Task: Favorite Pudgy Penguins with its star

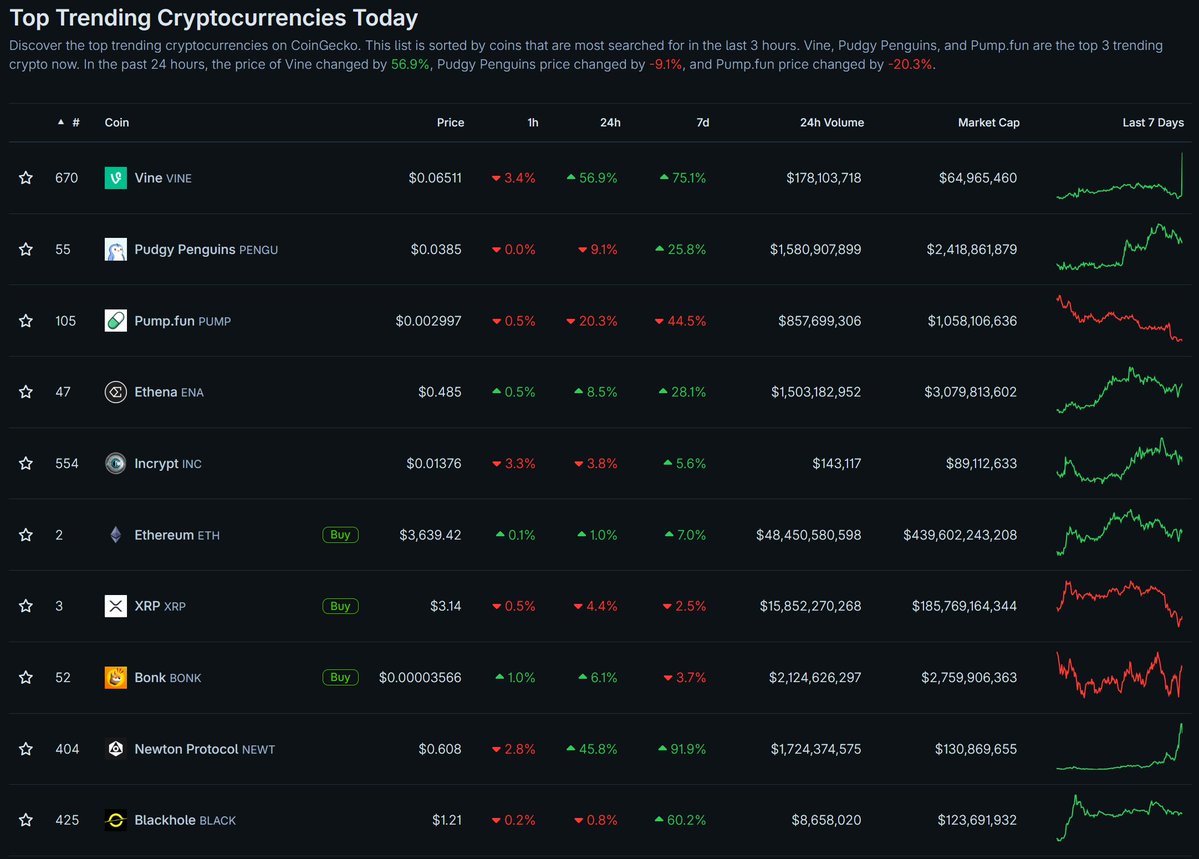Action: tap(26, 249)
